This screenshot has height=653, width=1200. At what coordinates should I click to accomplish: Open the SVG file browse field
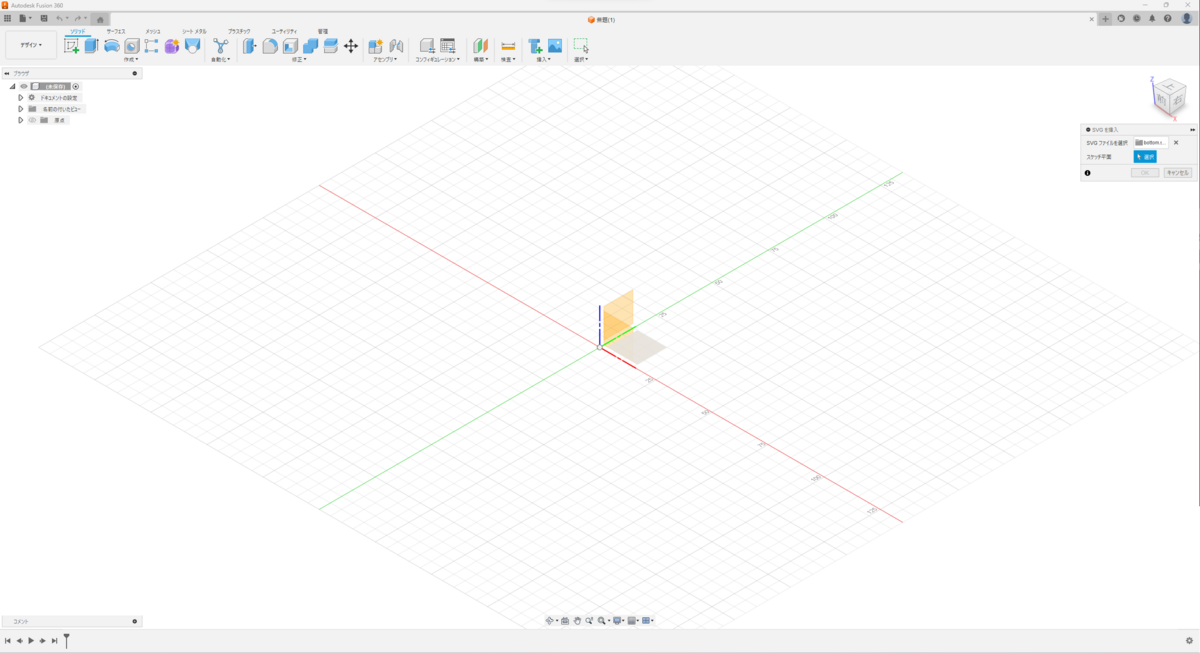1151,142
